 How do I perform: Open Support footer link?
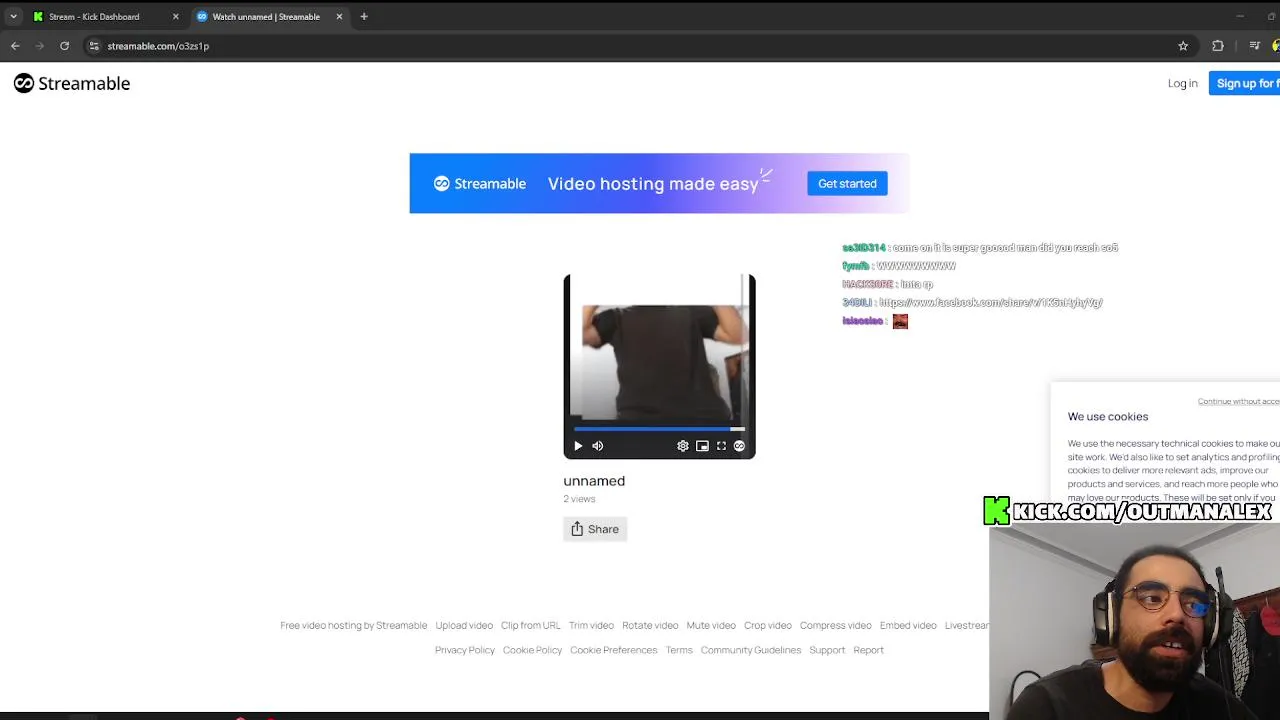click(x=827, y=650)
